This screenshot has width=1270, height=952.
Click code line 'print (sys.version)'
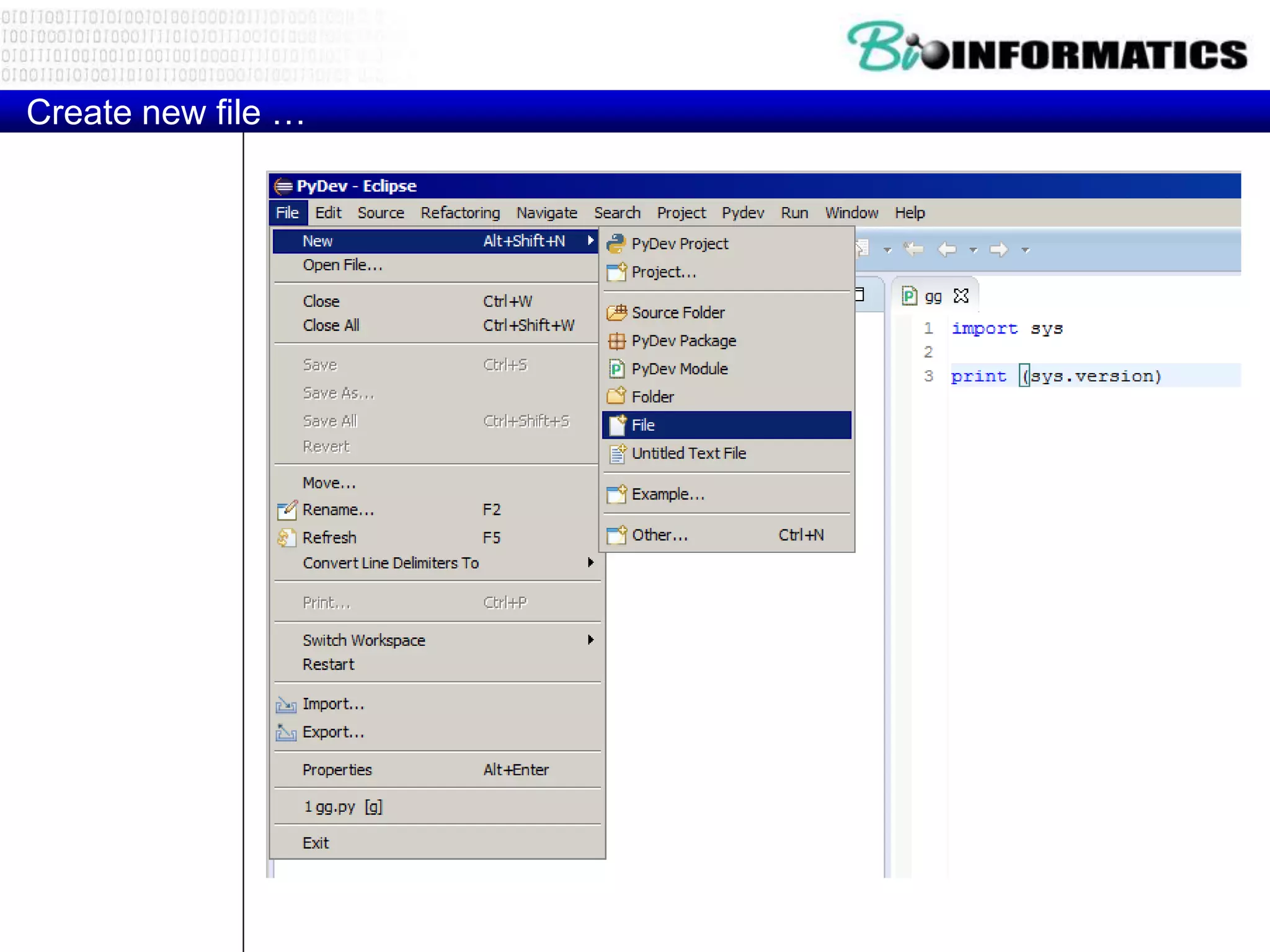[1056, 376]
